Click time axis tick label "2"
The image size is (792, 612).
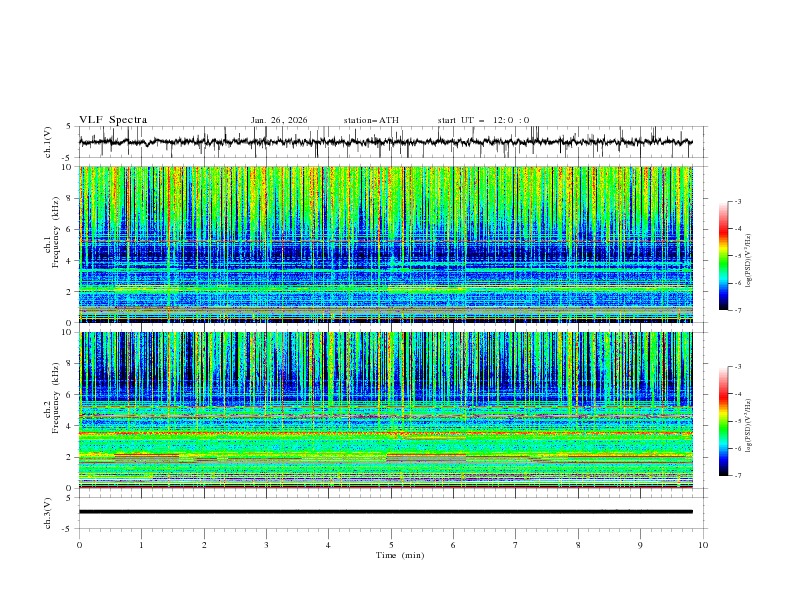pyautogui.click(x=204, y=545)
